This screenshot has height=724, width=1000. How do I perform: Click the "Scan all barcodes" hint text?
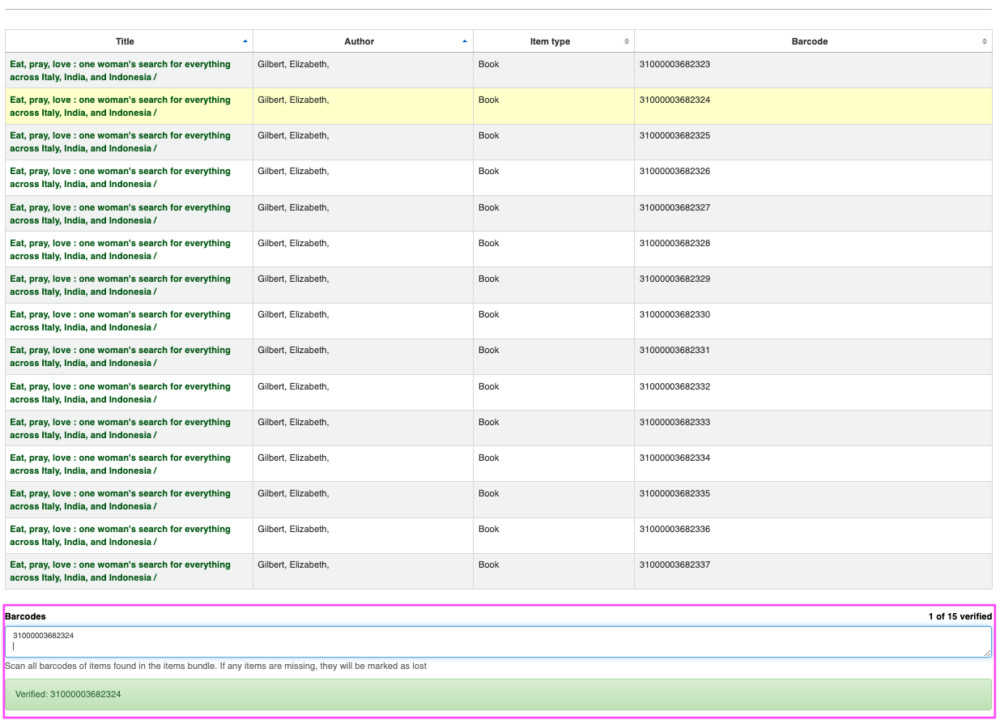click(x=216, y=667)
